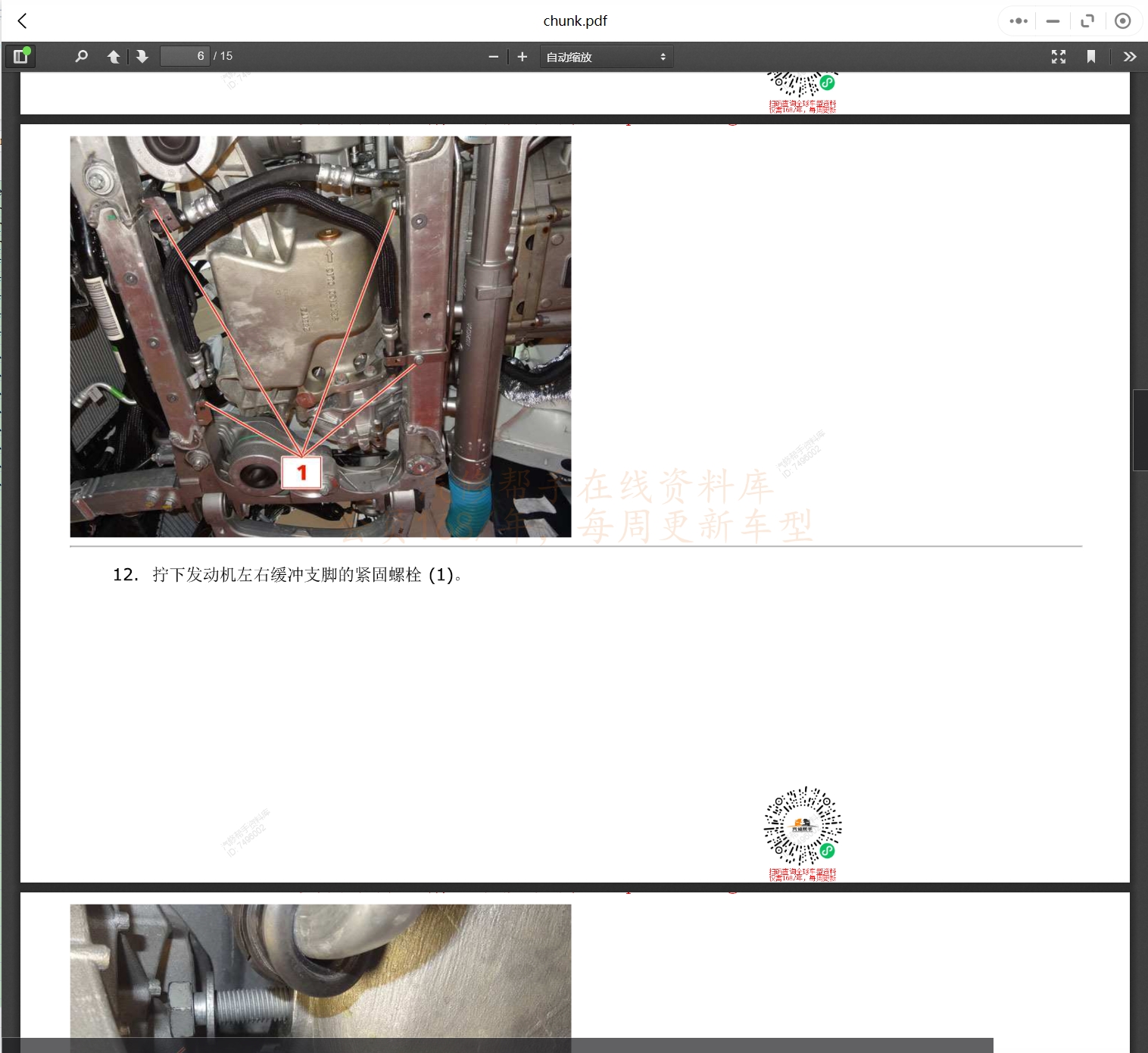Screen dimensions: 1148x1053
Task: Toggle the sidebar panel
Action: tap(20, 57)
